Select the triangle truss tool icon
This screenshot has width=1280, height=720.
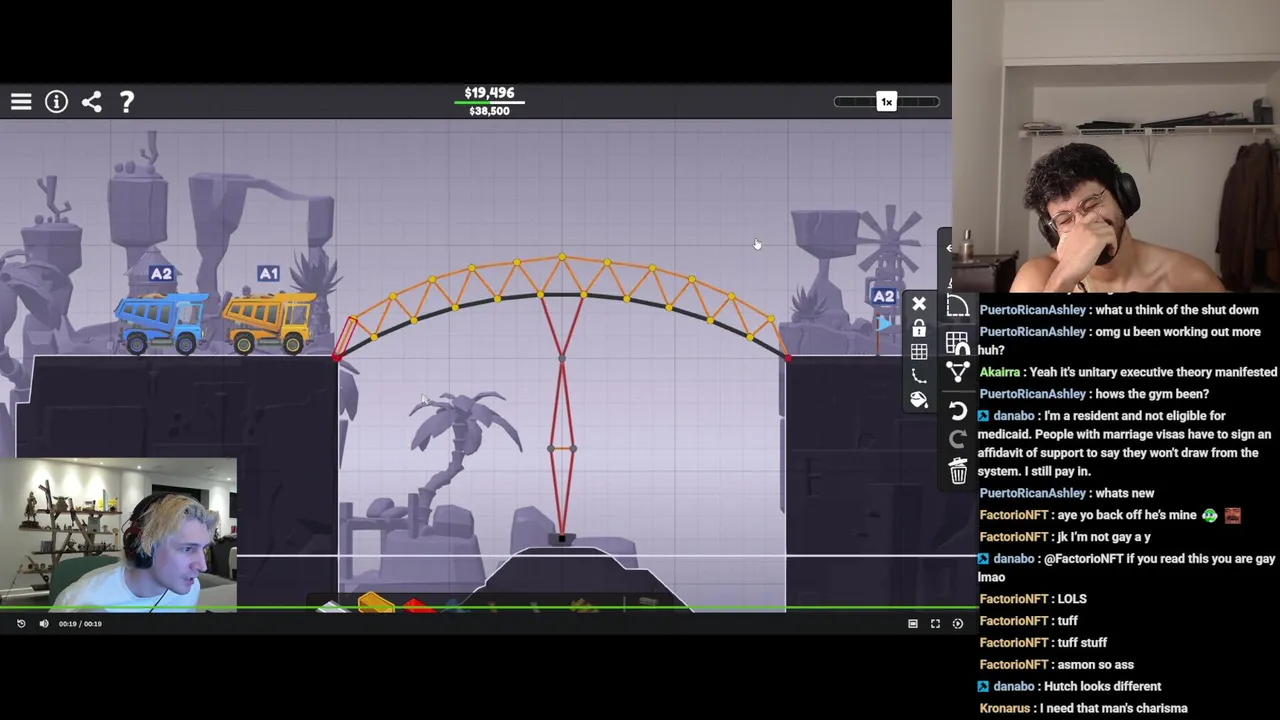[x=958, y=373]
